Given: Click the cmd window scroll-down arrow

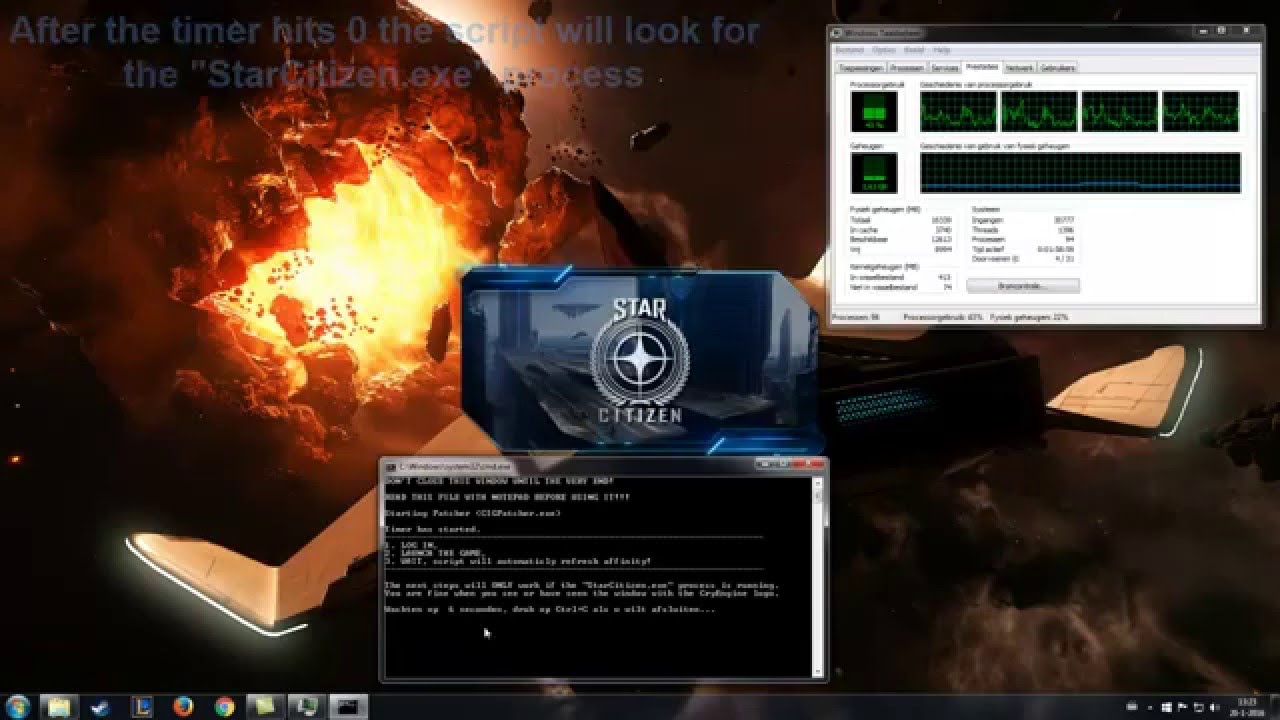Looking at the screenshot, I should [x=819, y=671].
